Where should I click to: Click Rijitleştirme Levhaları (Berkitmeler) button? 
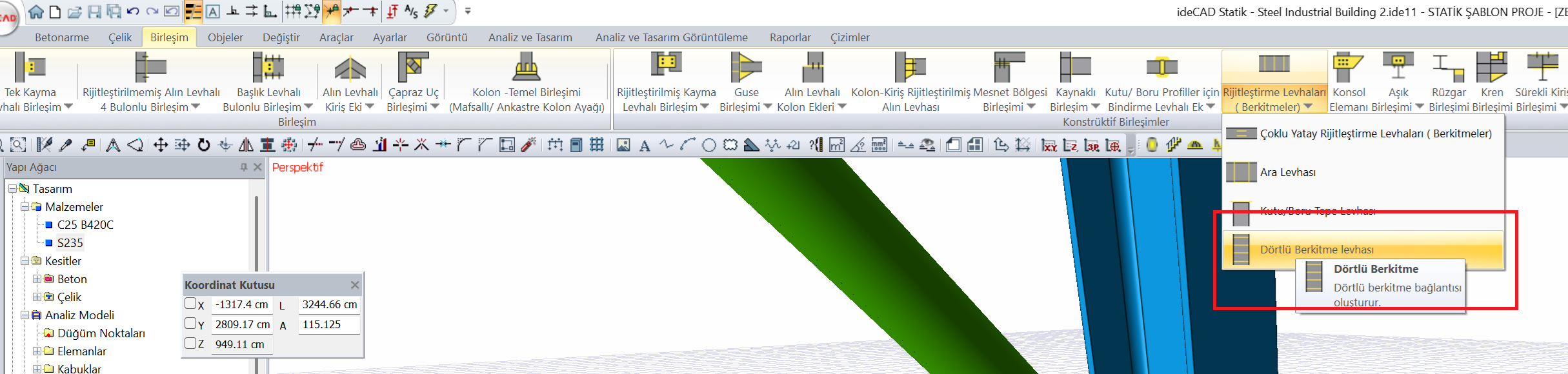[x=1274, y=81]
